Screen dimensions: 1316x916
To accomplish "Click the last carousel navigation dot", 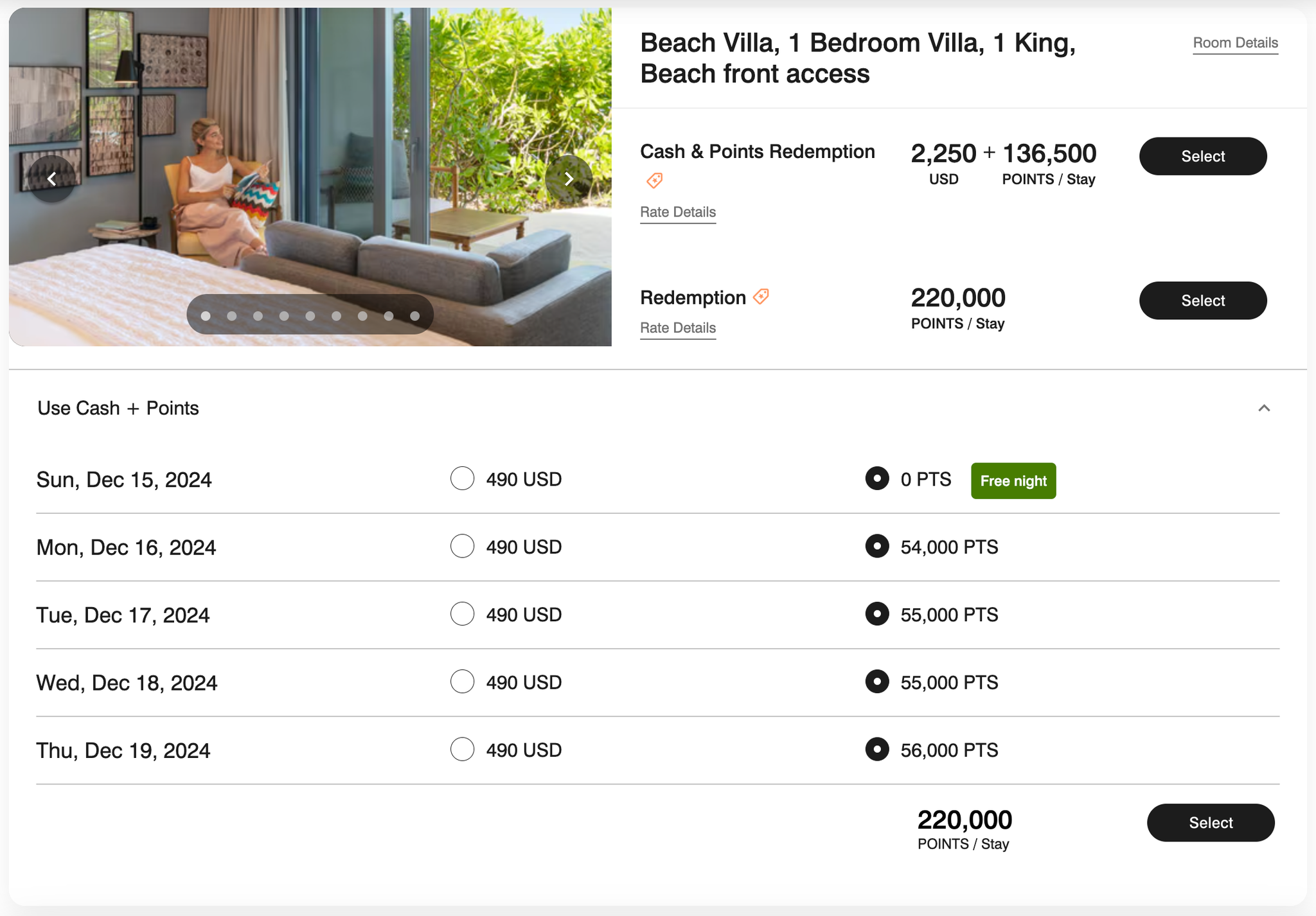I will tap(414, 315).
